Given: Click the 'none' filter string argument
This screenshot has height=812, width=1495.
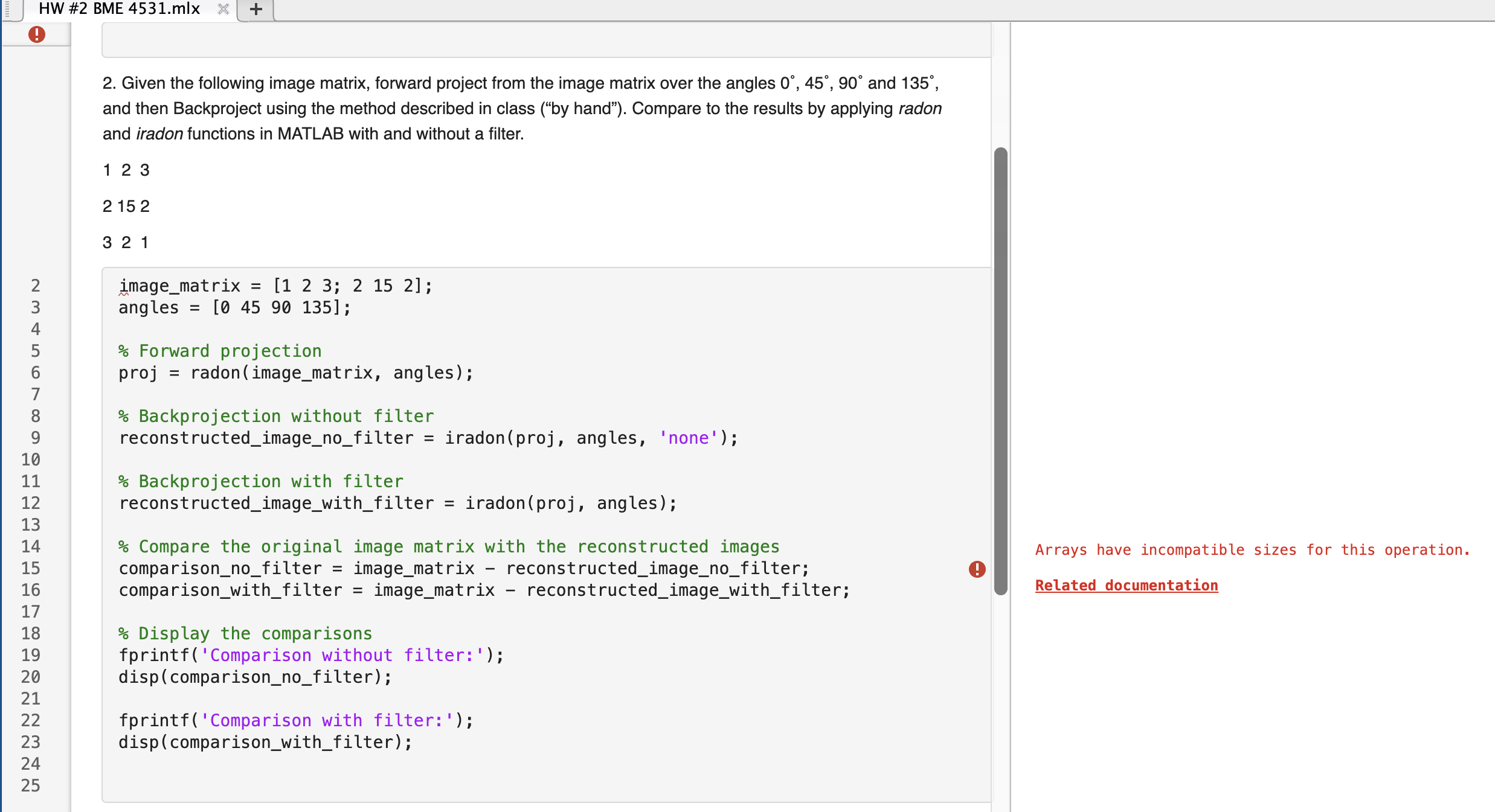Looking at the screenshot, I should [688, 438].
